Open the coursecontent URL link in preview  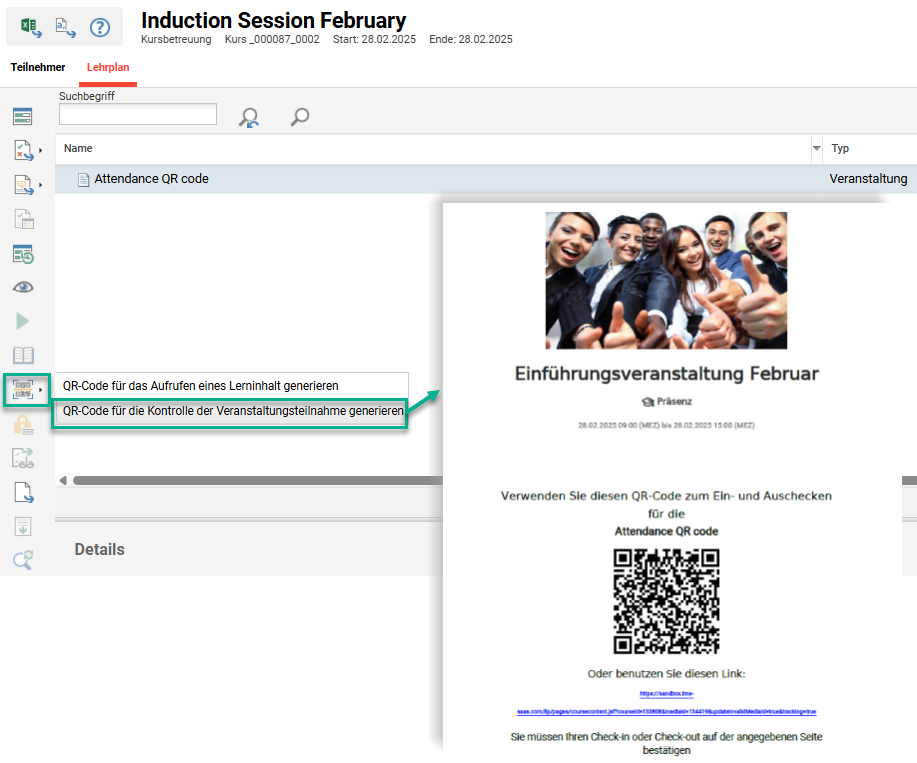[x=666, y=712]
